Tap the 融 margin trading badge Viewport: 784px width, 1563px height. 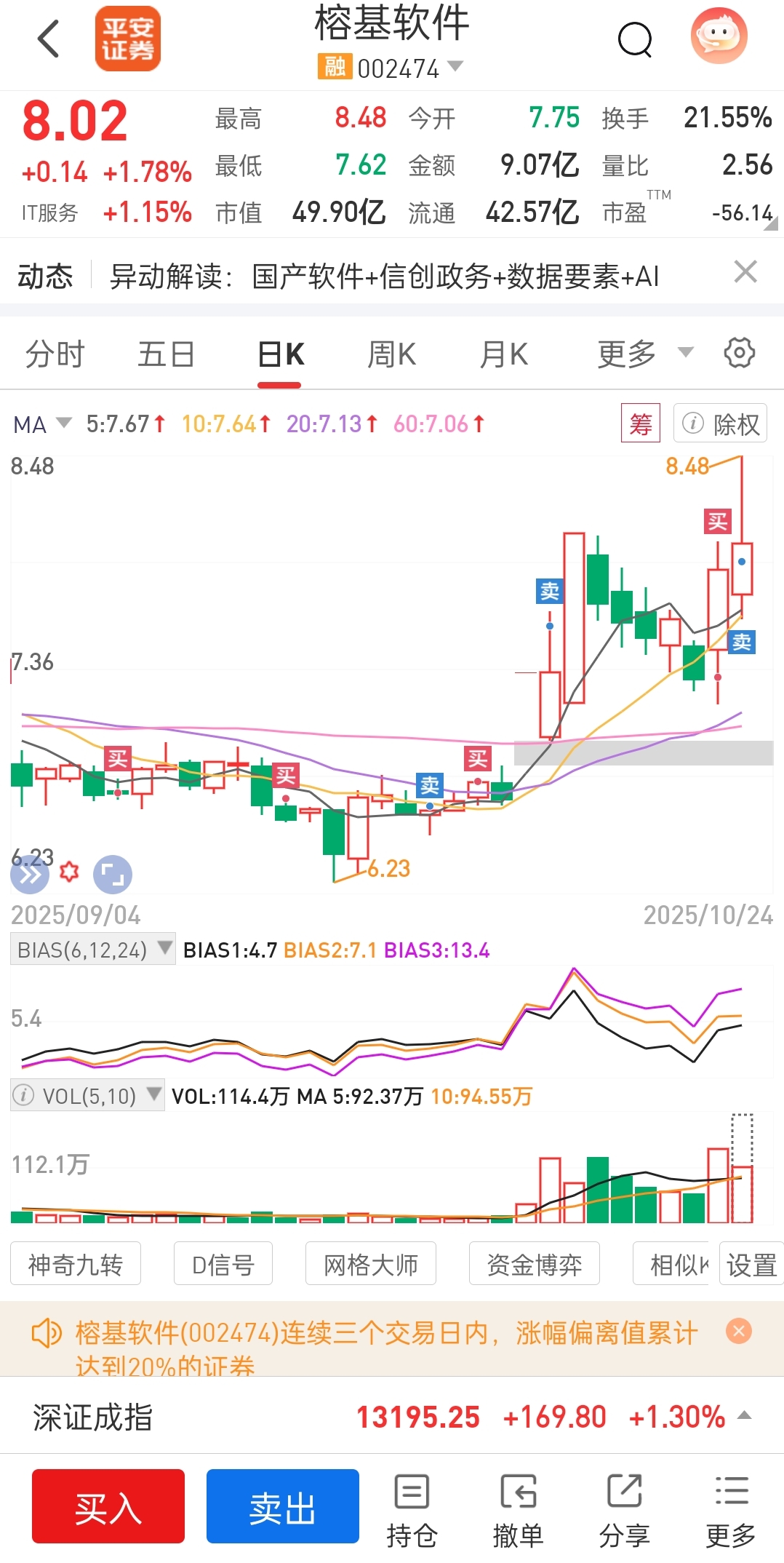click(335, 67)
